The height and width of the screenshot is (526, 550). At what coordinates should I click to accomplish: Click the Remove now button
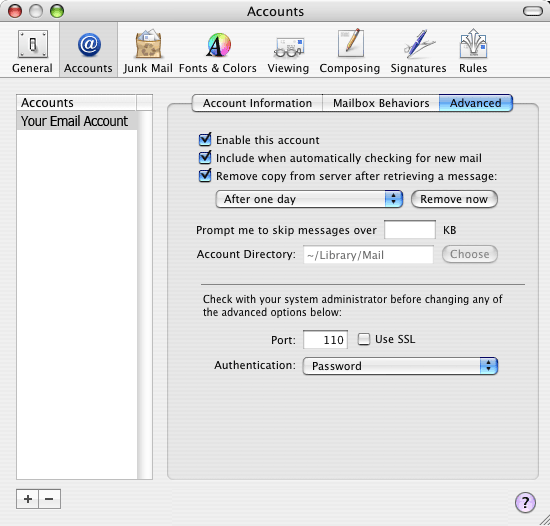click(x=454, y=199)
